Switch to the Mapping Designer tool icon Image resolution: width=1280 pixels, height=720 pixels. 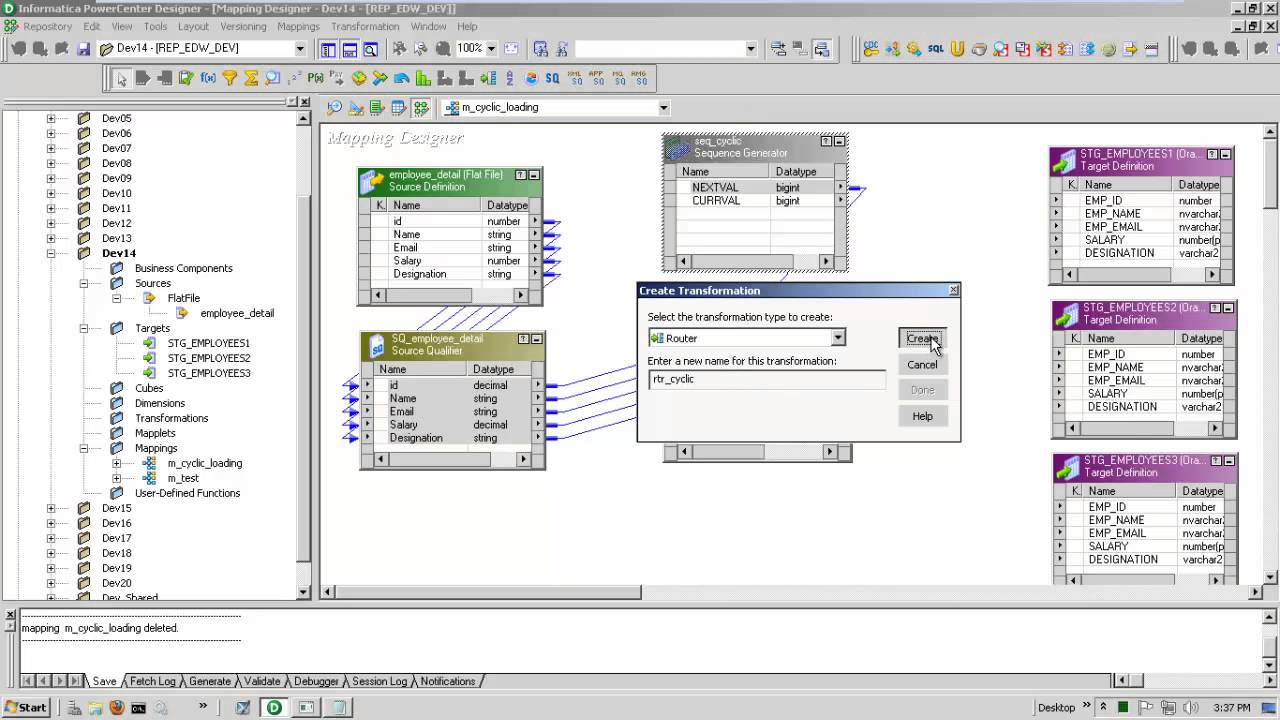[421, 108]
